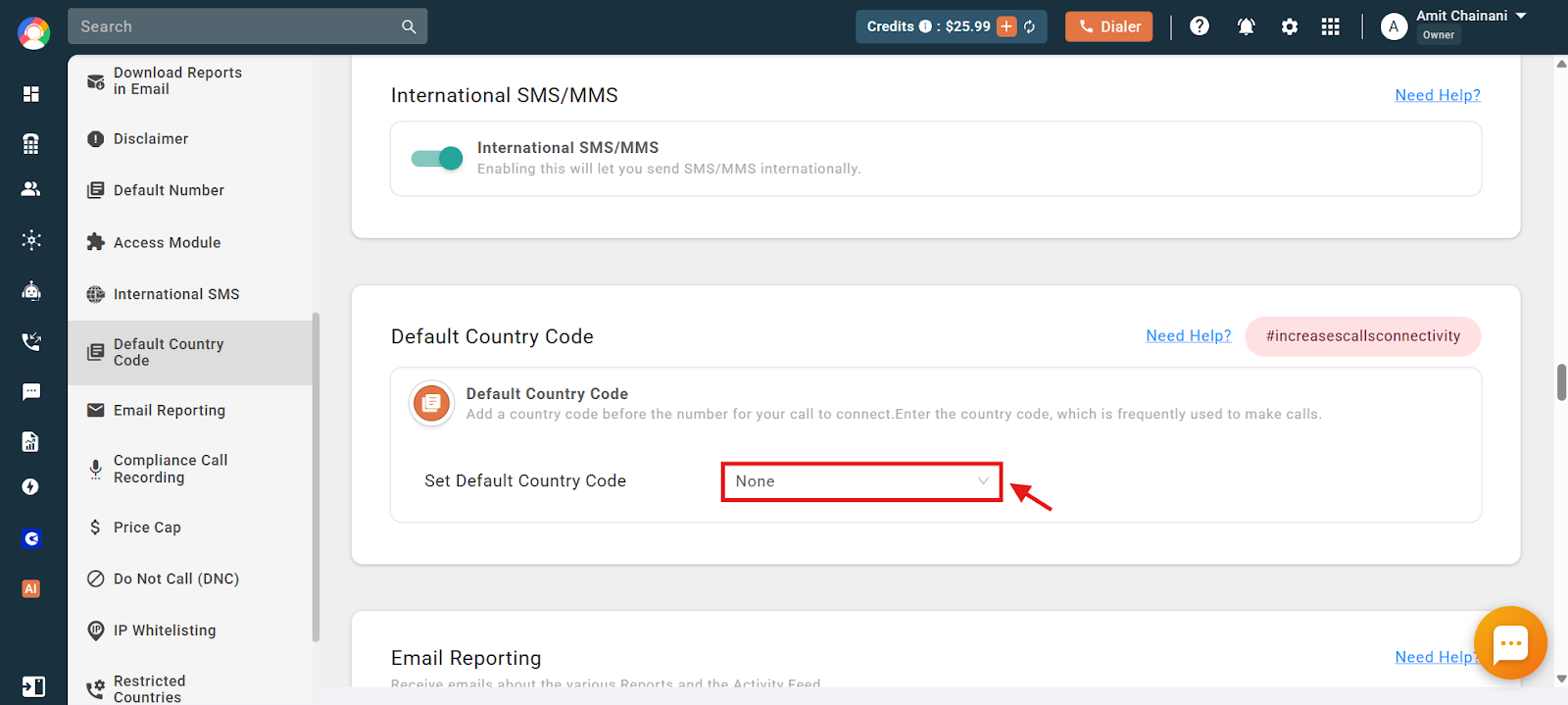Open the orange AI icon in left rail

(31, 588)
